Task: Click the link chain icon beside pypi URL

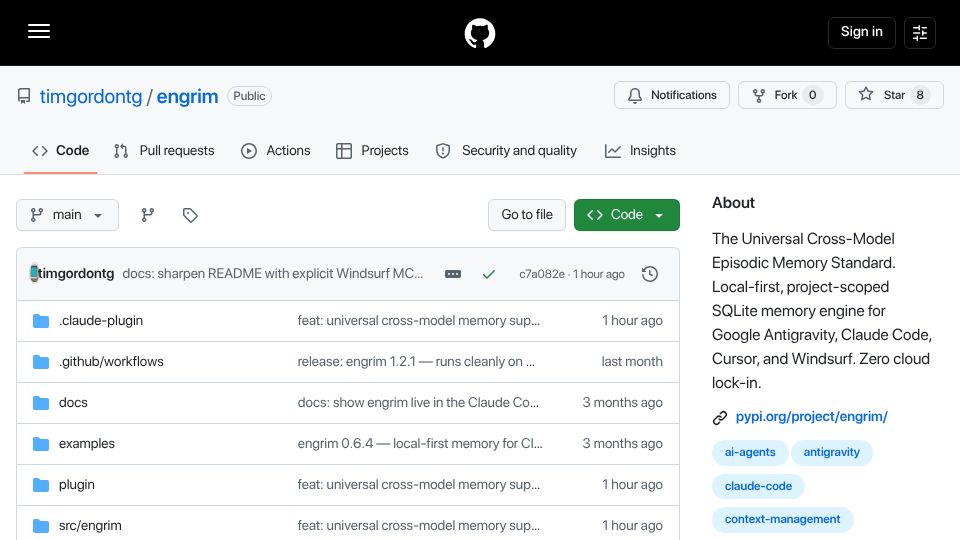Action: click(x=720, y=418)
